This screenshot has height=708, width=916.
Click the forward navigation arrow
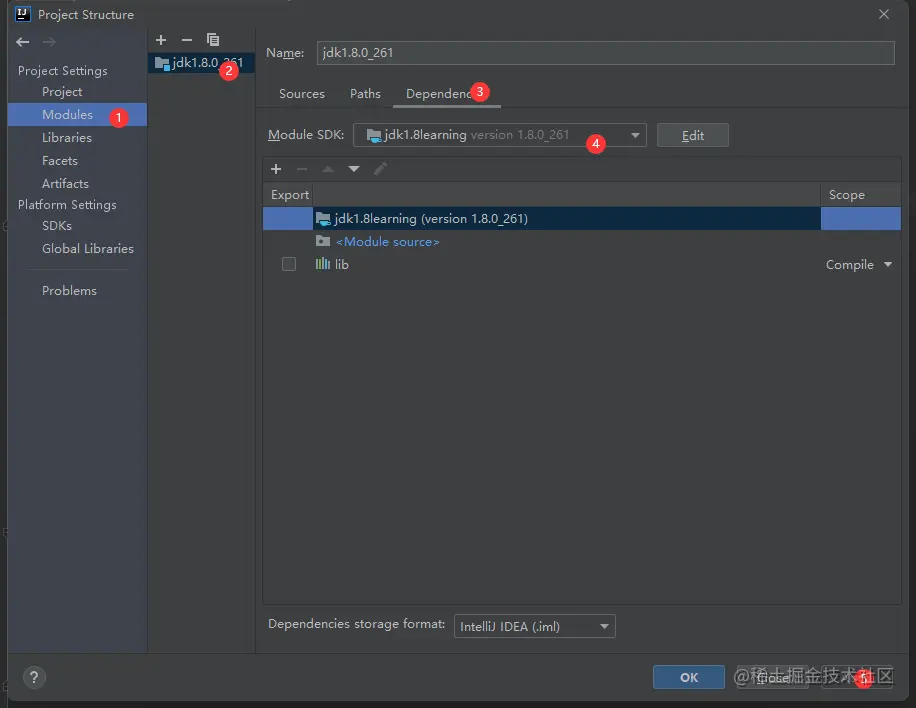49,42
